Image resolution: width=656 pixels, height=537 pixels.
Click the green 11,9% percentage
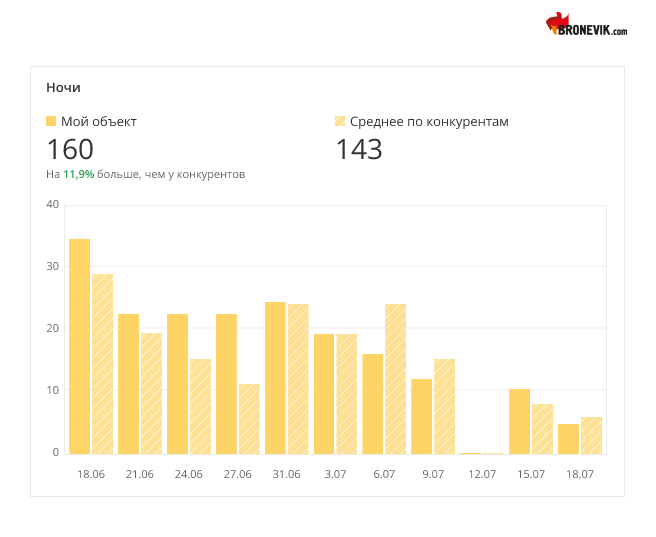tap(79, 174)
